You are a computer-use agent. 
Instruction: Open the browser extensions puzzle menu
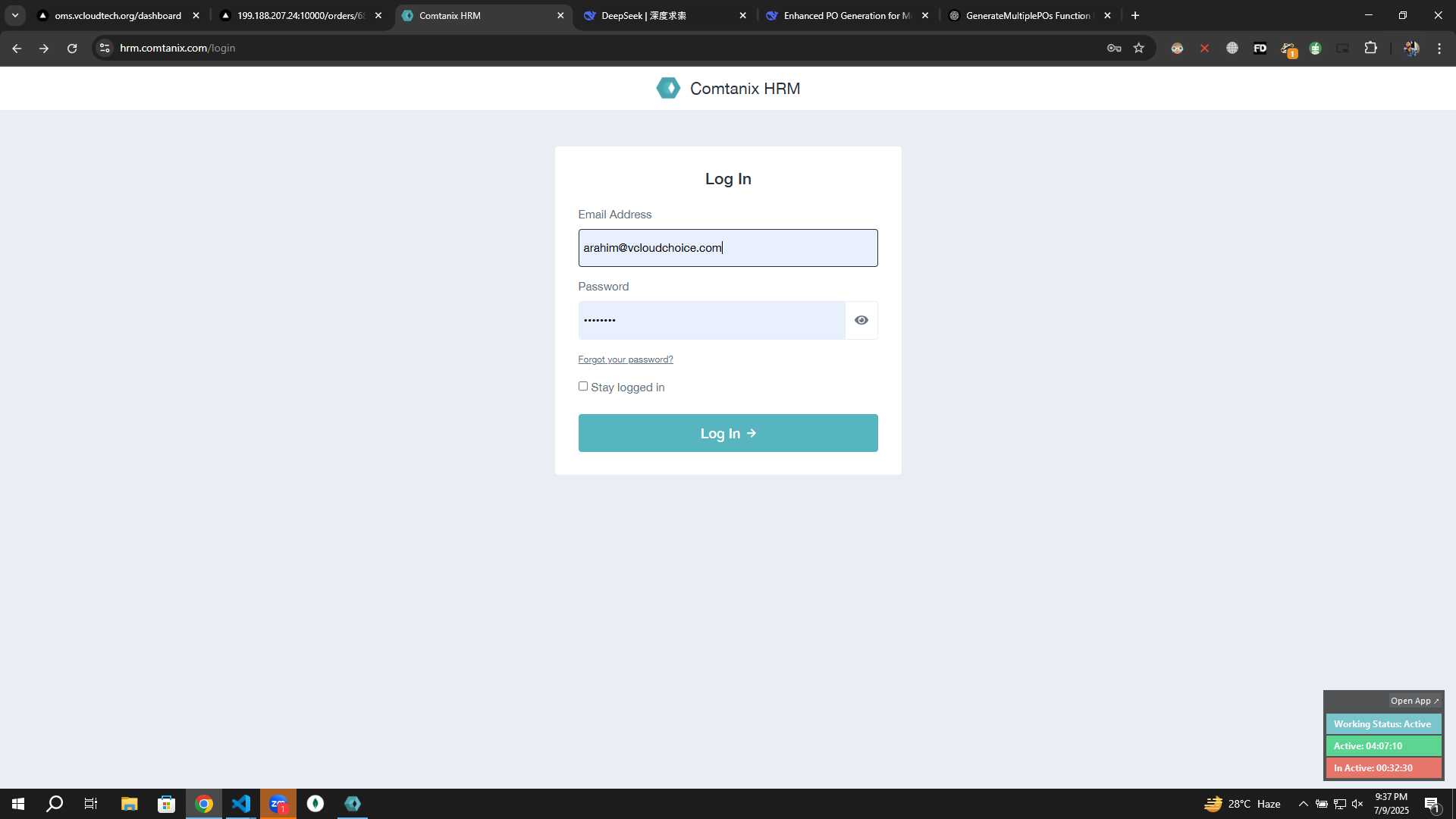pyautogui.click(x=1370, y=48)
